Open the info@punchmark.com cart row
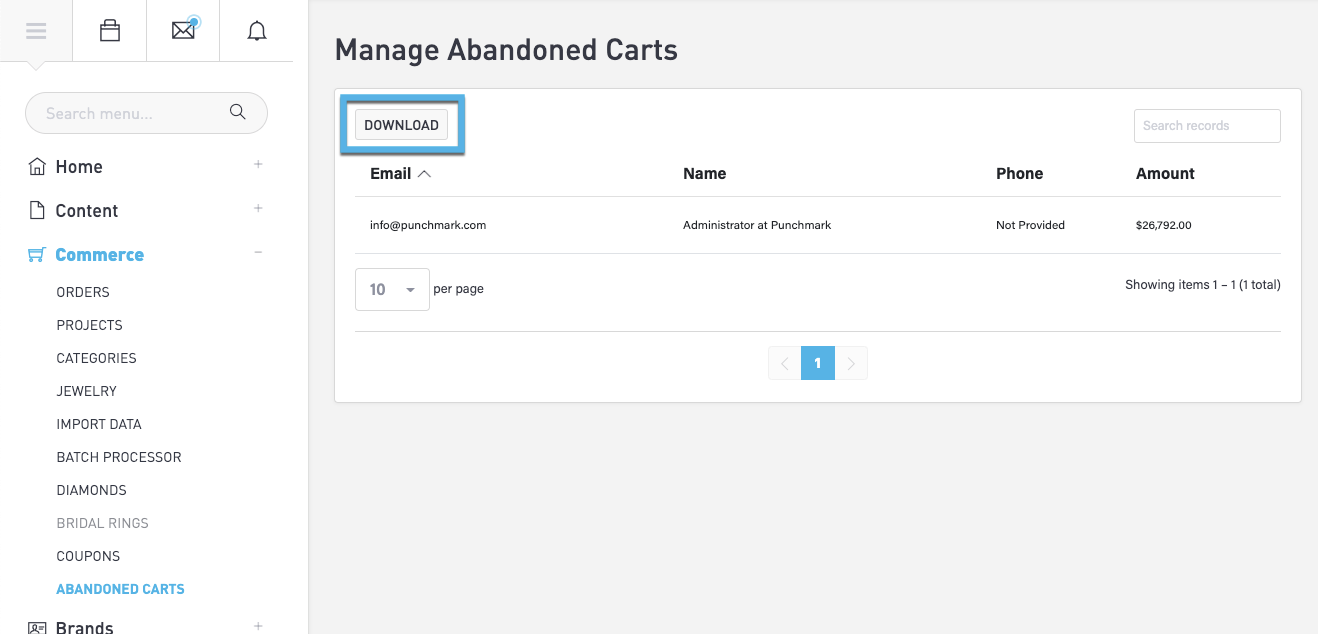1318x634 pixels. (428, 225)
